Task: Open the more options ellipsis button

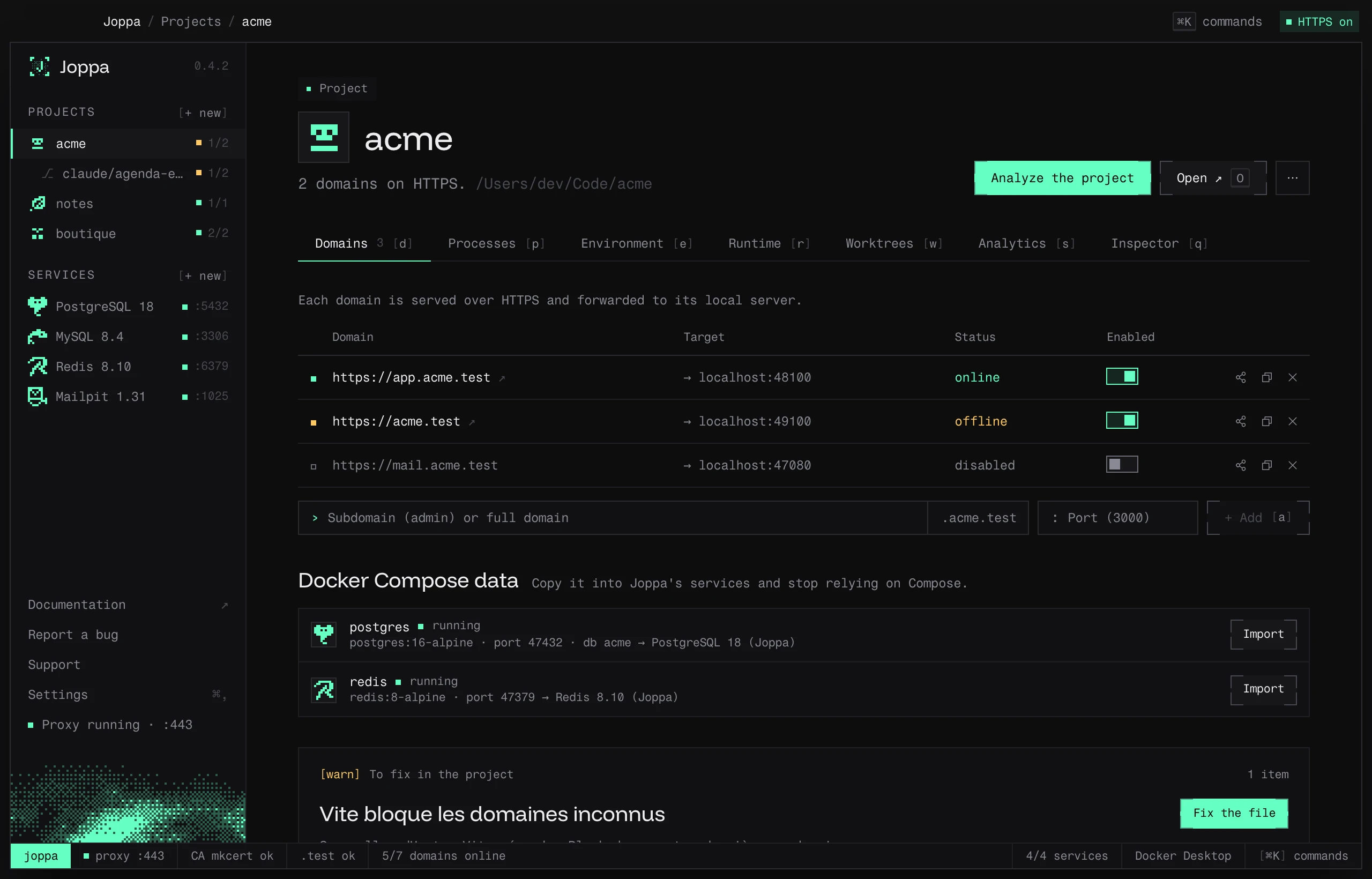Action: click(1292, 178)
